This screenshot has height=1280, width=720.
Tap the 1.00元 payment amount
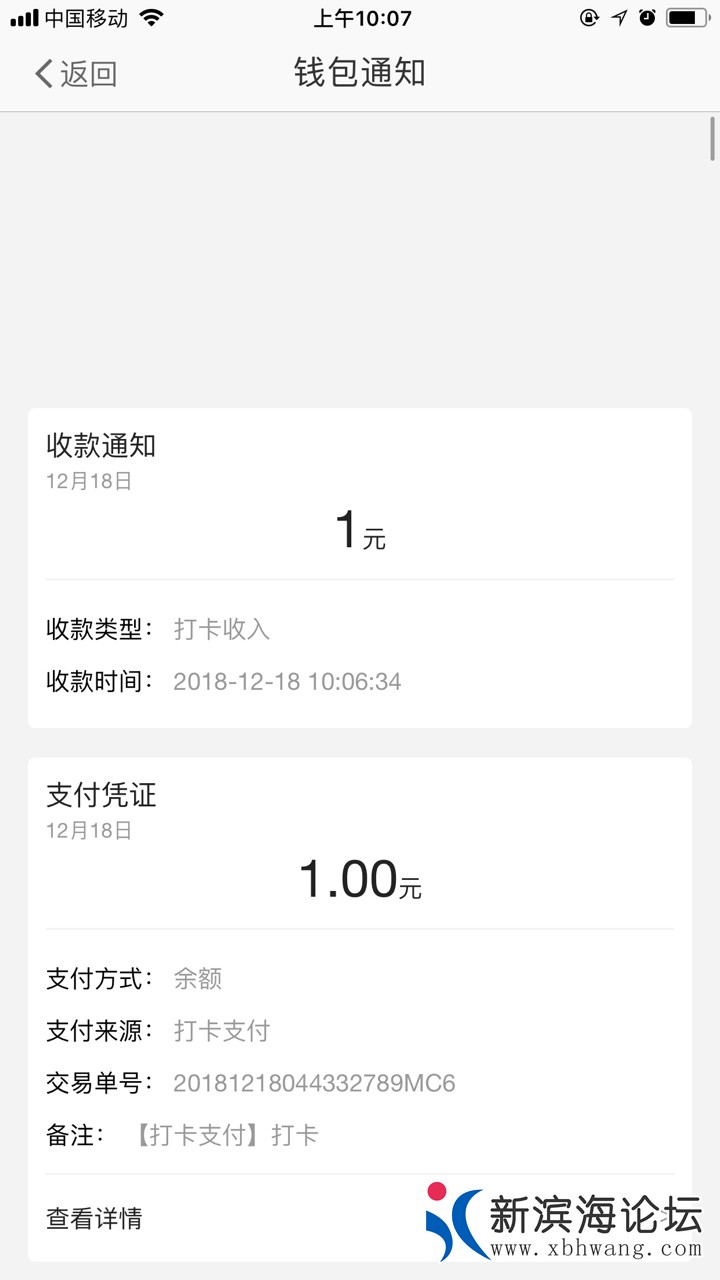360,880
